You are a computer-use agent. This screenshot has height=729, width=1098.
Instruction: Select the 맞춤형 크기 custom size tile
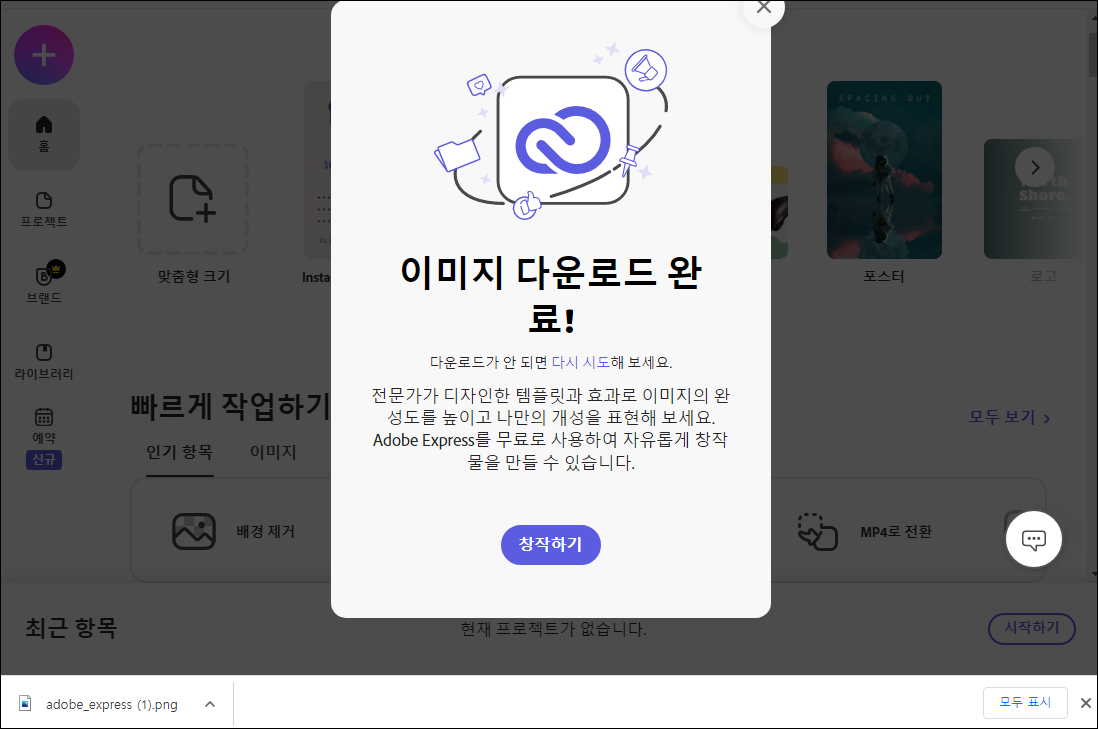pos(193,200)
